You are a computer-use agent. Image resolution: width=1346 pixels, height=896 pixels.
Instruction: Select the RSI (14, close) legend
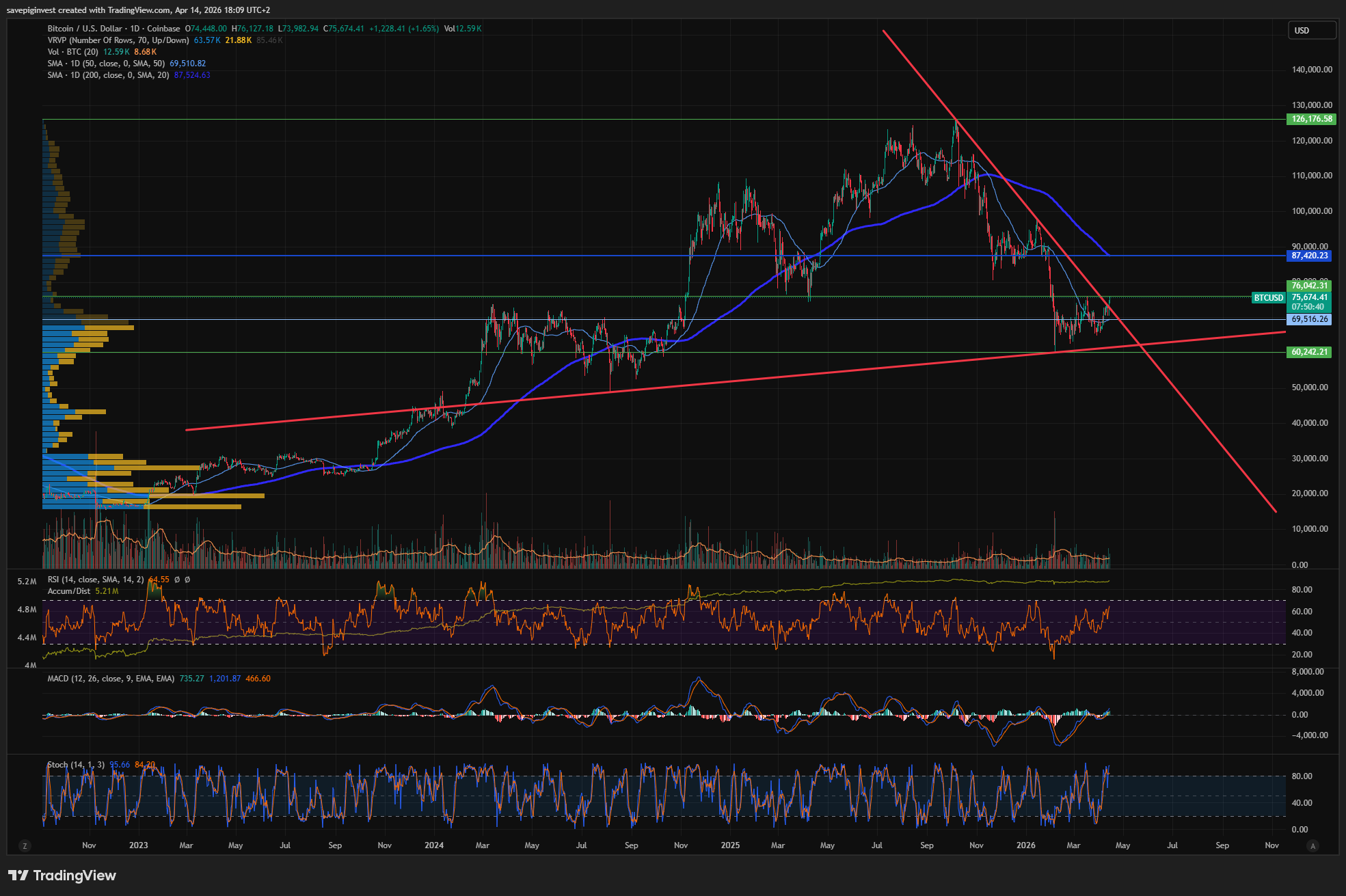click(x=96, y=580)
